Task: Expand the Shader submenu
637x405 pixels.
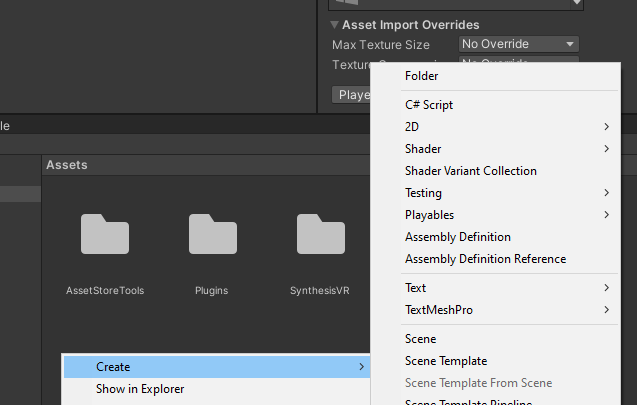Action: coord(495,149)
